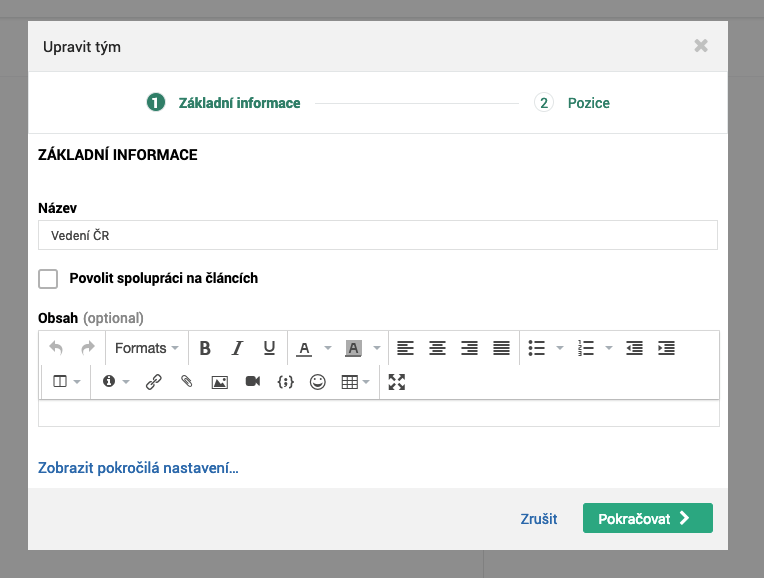Screen dimensions: 764x578
Task: Open Zobrazit pokročilá nastavení link
Action: 138,468
